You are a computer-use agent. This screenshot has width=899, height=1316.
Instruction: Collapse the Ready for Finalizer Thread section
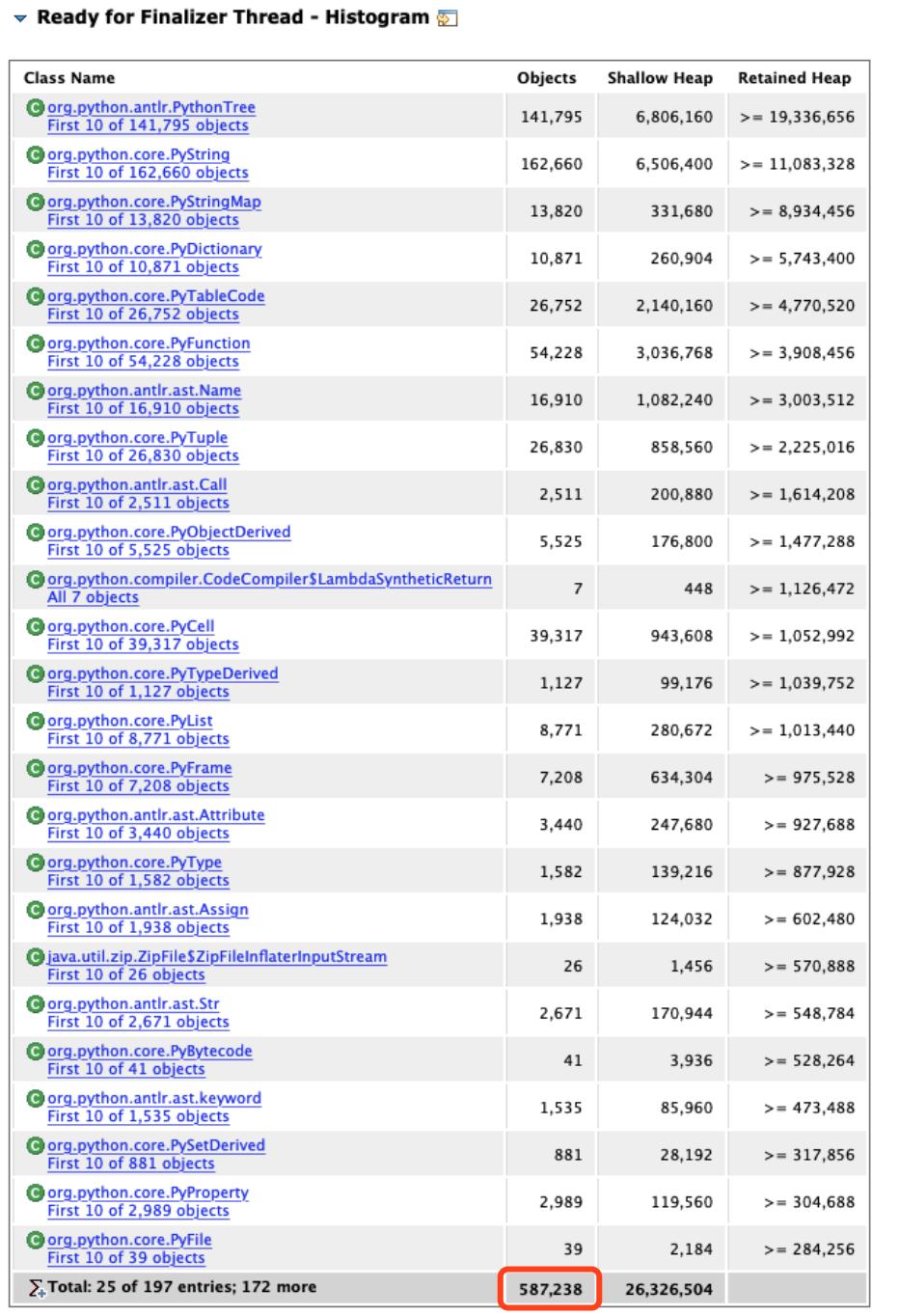pos(20,18)
